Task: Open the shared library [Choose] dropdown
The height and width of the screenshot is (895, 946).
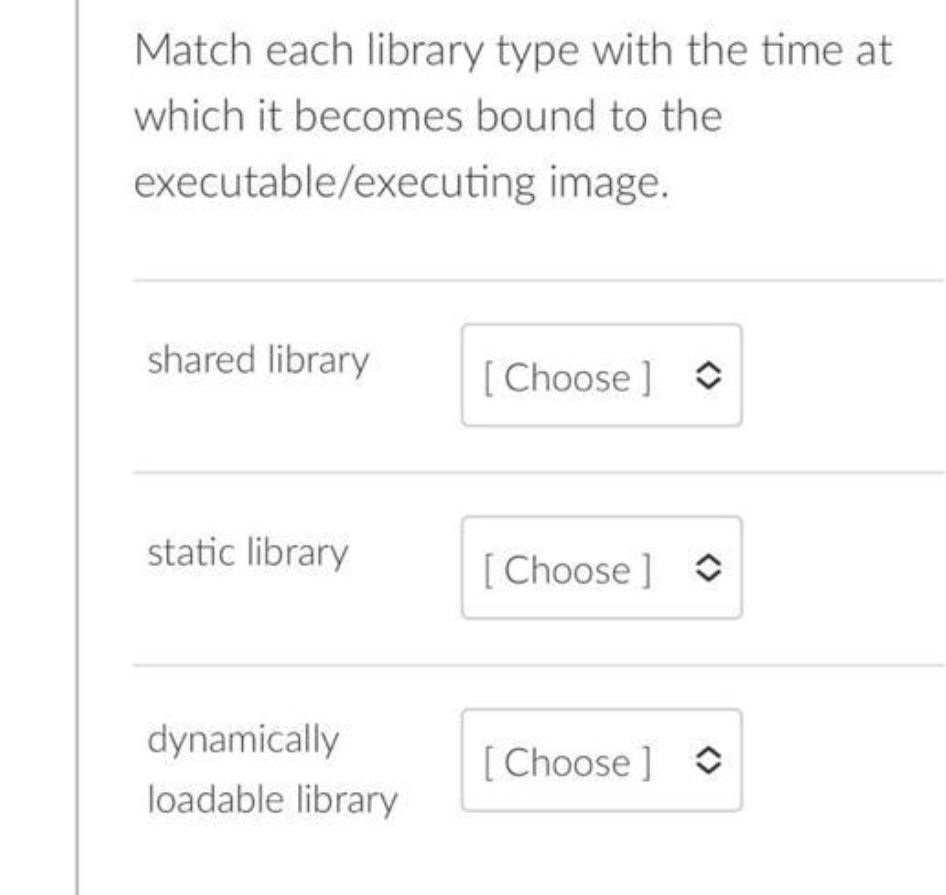Action: (x=600, y=375)
